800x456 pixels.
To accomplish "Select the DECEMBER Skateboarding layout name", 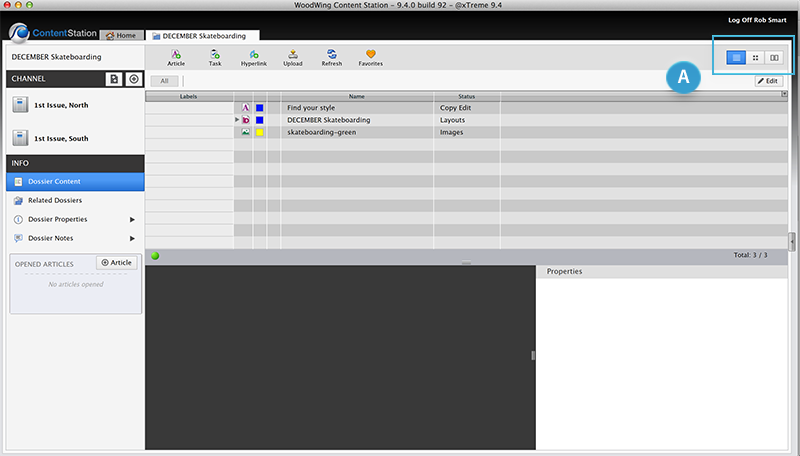I will 329,120.
